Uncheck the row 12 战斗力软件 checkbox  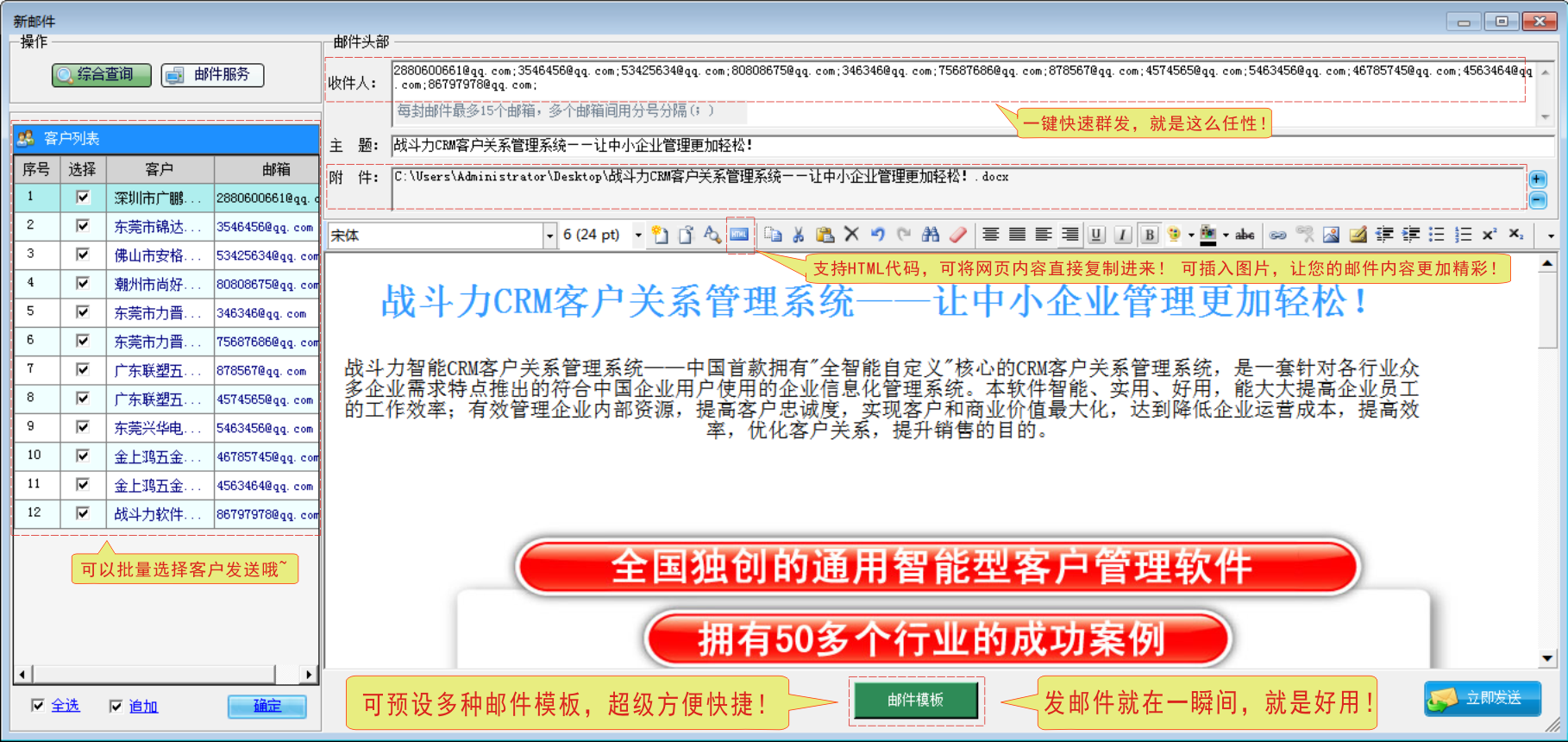tap(83, 513)
